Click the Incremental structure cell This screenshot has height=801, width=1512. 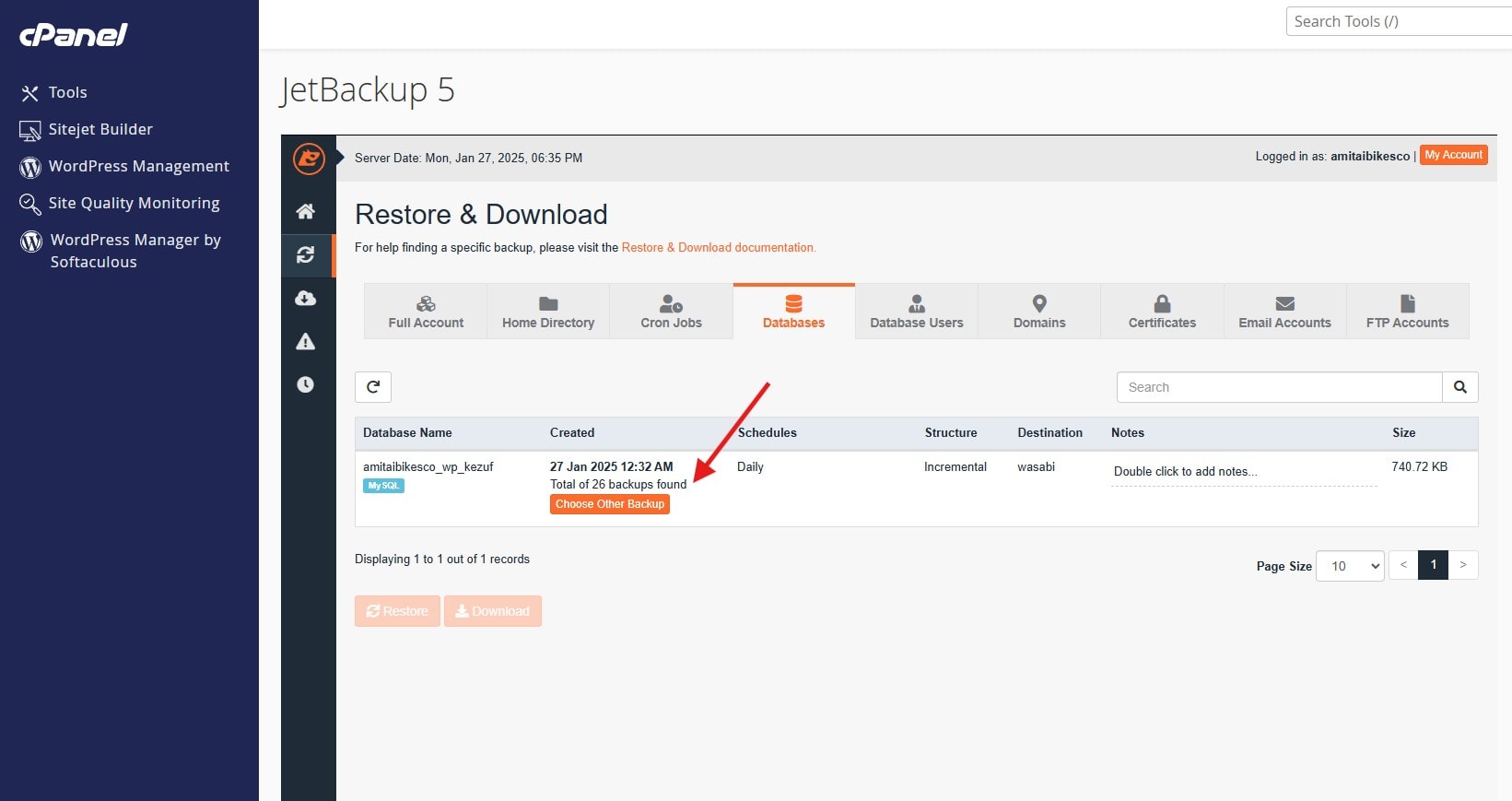(955, 466)
